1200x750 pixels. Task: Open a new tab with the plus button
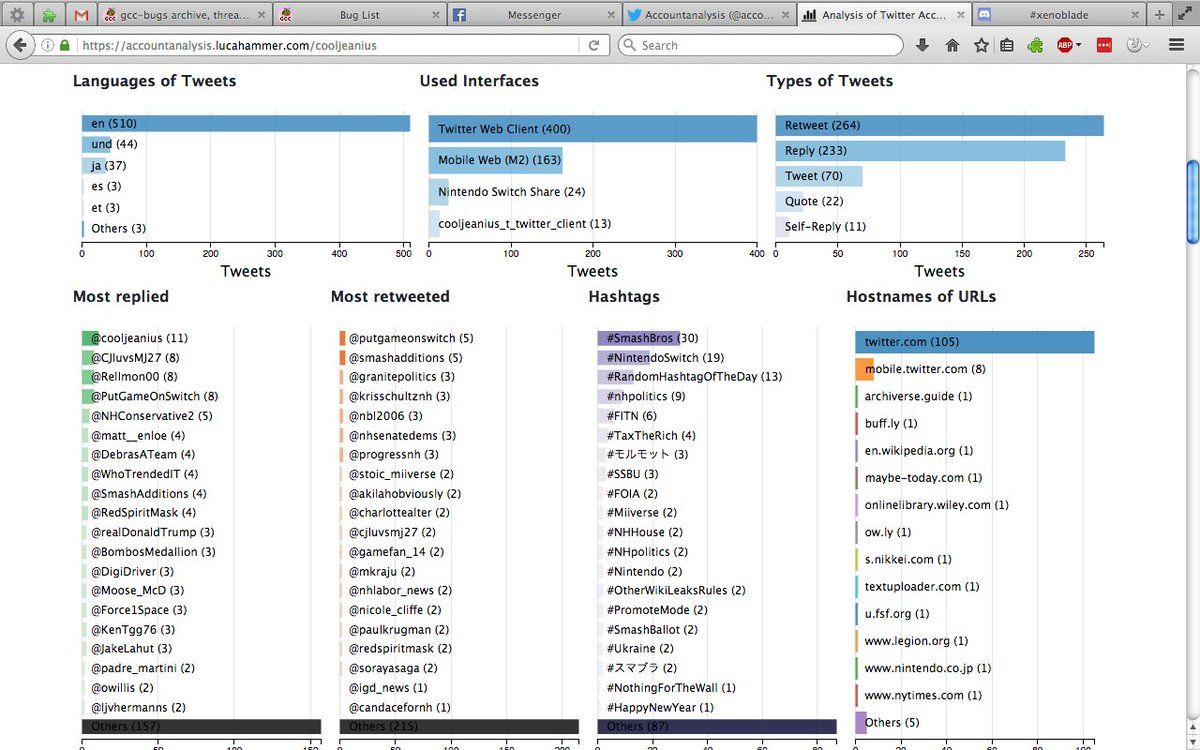pyautogui.click(x=1160, y=15)
